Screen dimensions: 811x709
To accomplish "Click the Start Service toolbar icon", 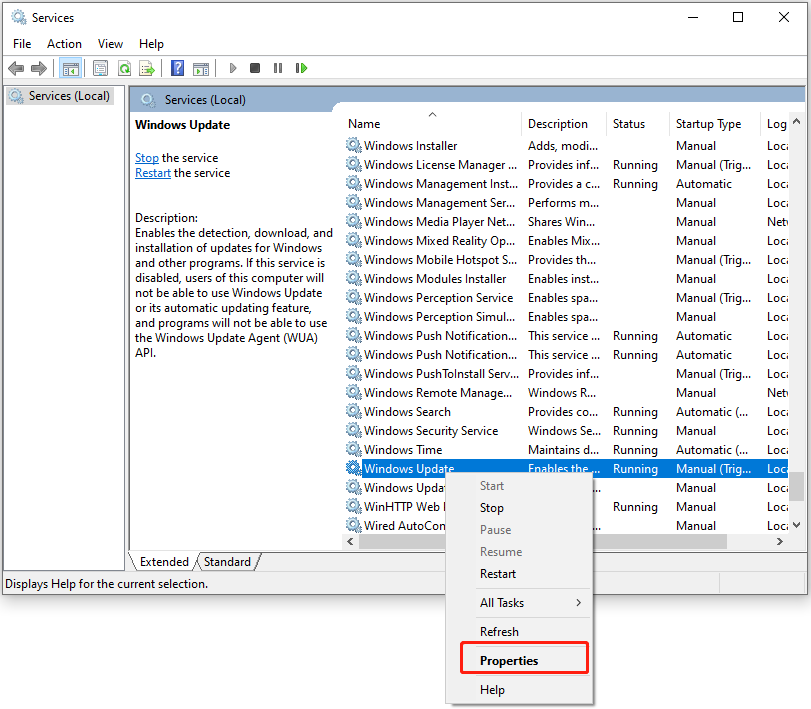I will (232, 68).
